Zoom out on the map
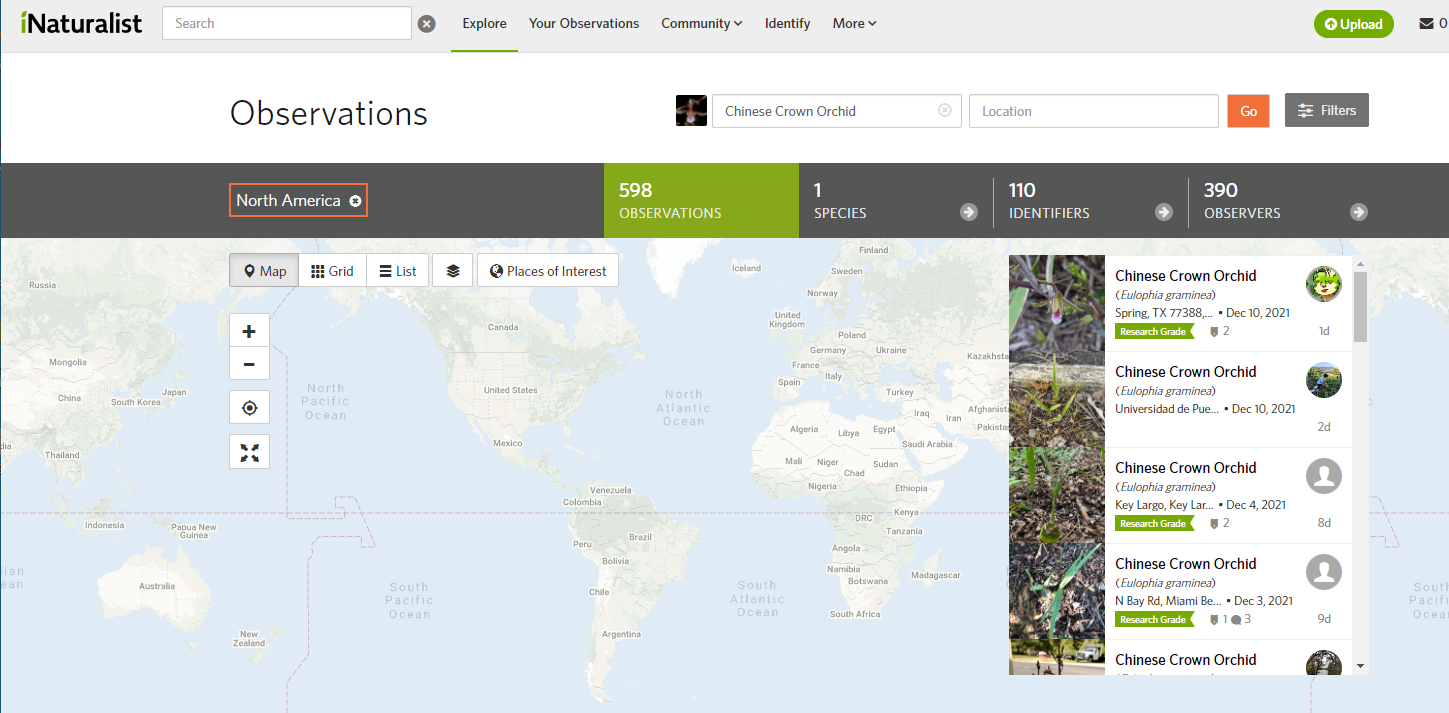 pos(248,364)
